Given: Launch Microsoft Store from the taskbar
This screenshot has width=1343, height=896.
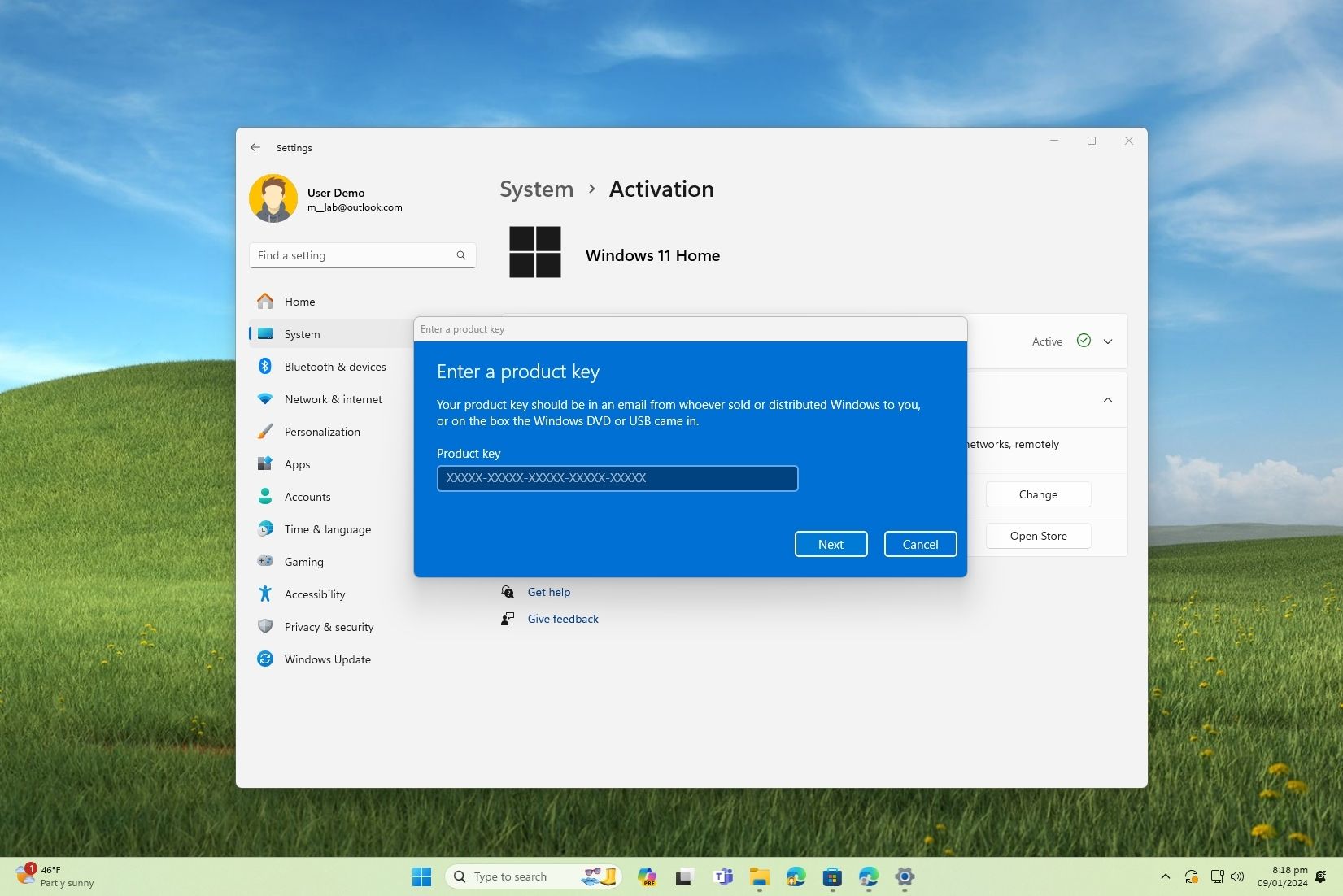Looking at the screenshot, I should pyautogui.click(x=831, y=876).
